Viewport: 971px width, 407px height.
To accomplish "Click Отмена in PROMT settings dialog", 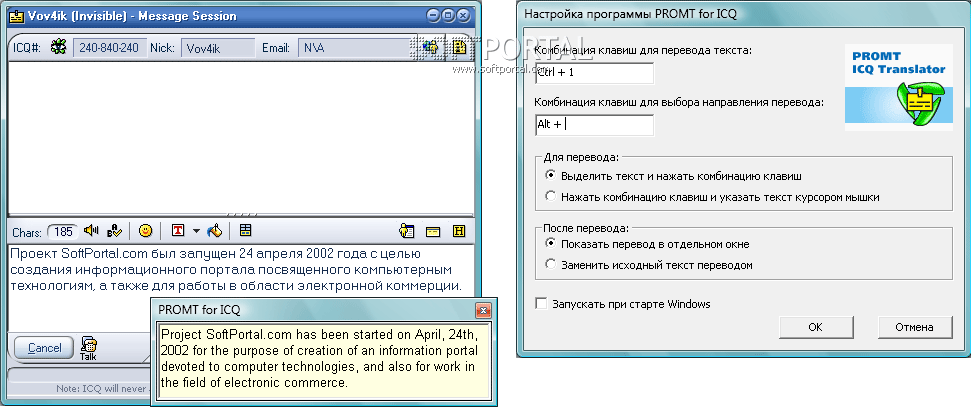I will pos(915,326).
